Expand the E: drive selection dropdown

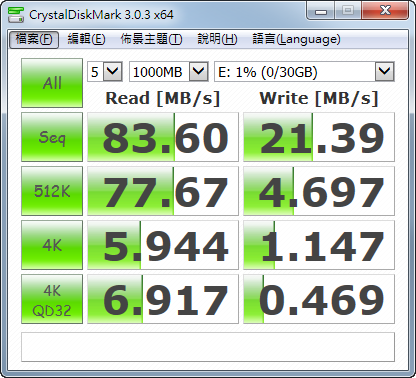304,71
